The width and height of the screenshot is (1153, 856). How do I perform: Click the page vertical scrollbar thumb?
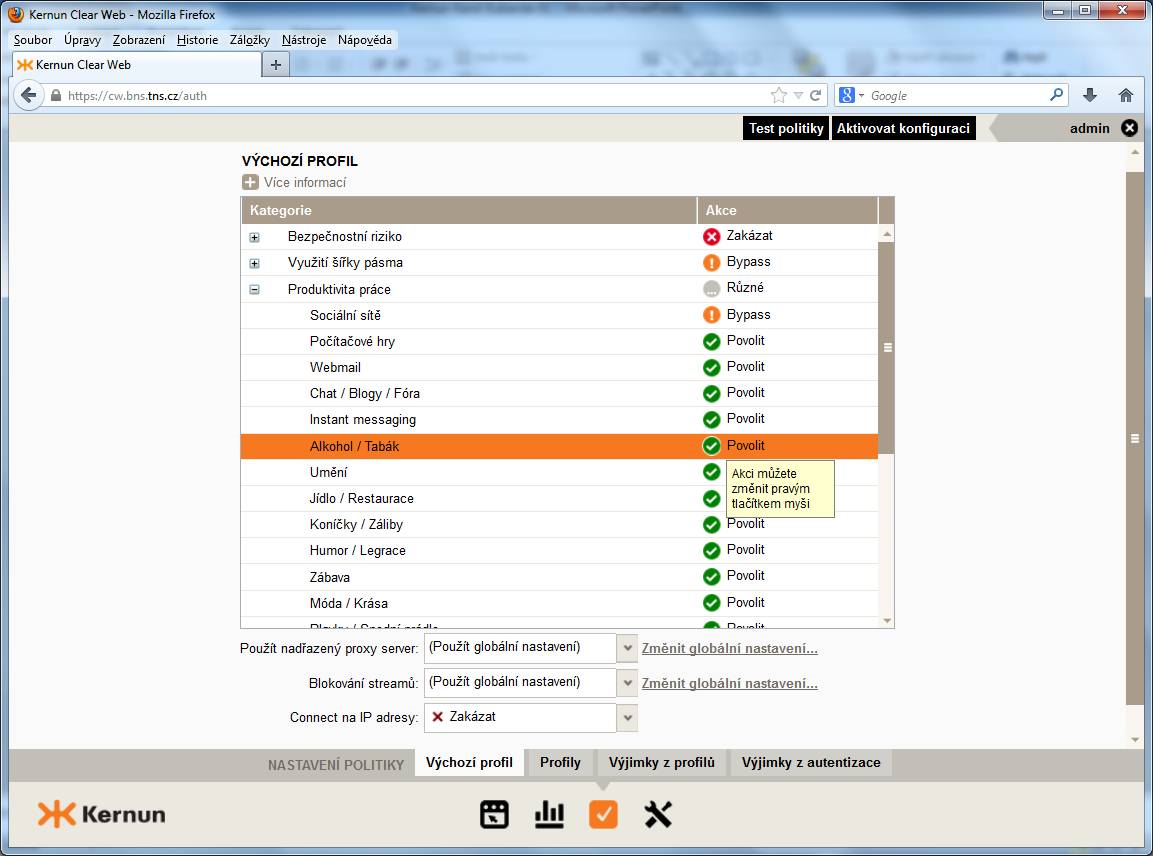(x=1135, y=438)
